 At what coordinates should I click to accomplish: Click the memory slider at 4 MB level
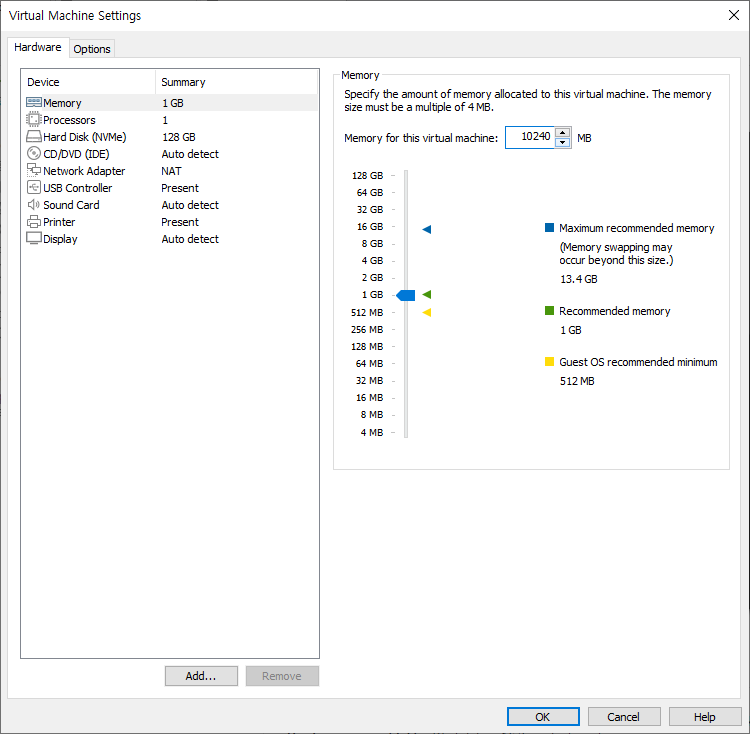tap(406, 432)
